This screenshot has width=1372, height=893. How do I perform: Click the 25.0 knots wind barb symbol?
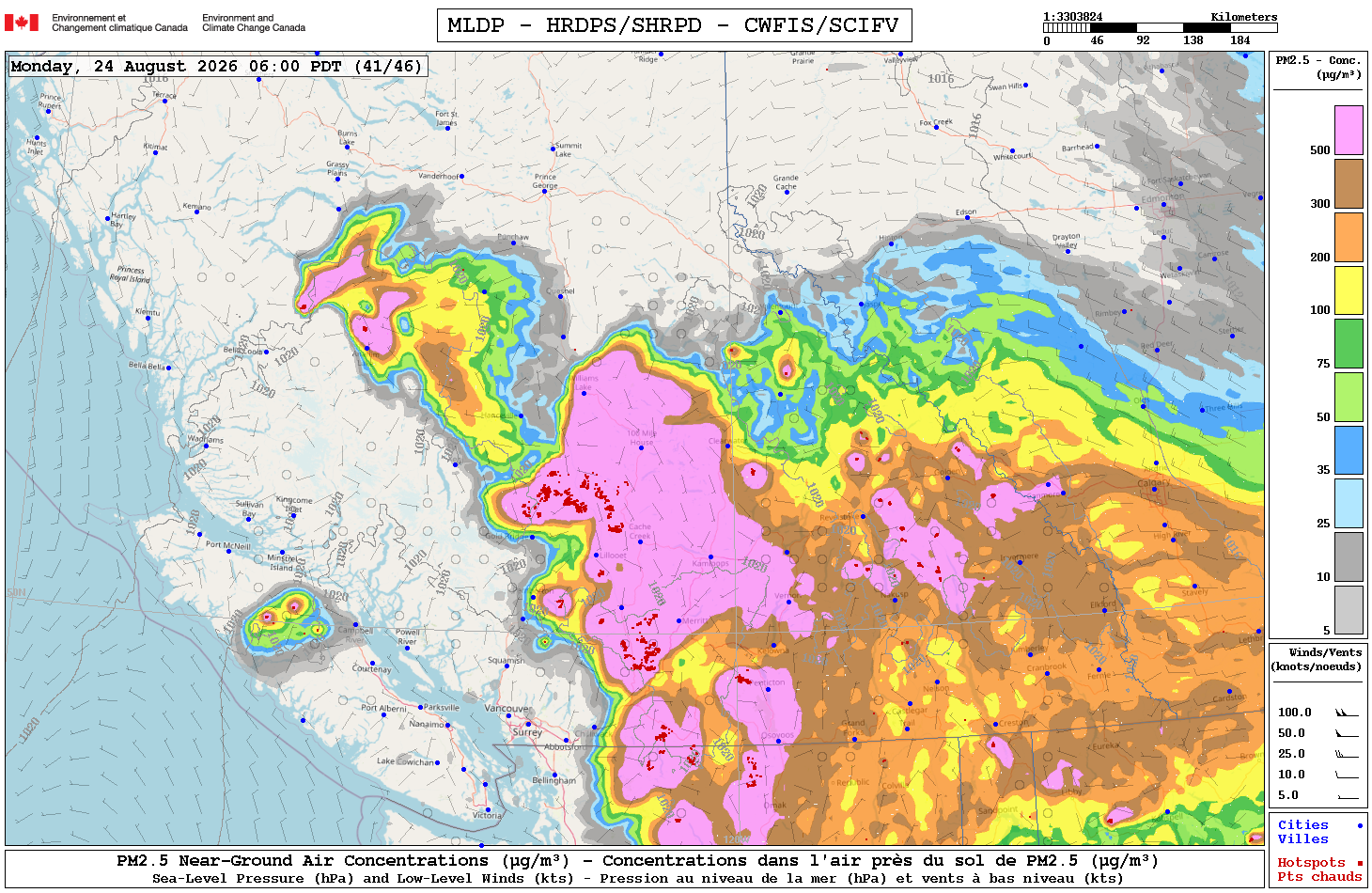1347,754
